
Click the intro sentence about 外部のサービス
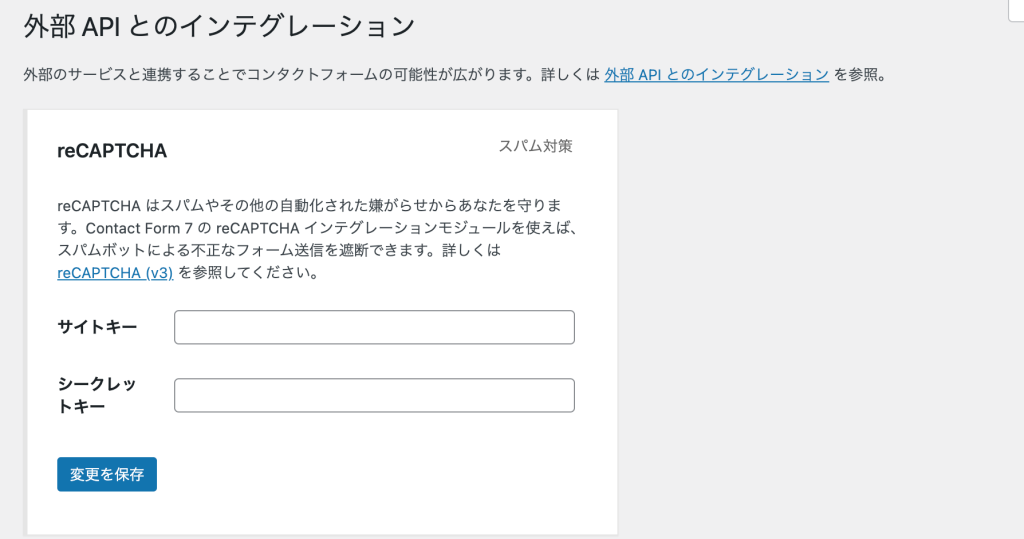coord(311,75)
